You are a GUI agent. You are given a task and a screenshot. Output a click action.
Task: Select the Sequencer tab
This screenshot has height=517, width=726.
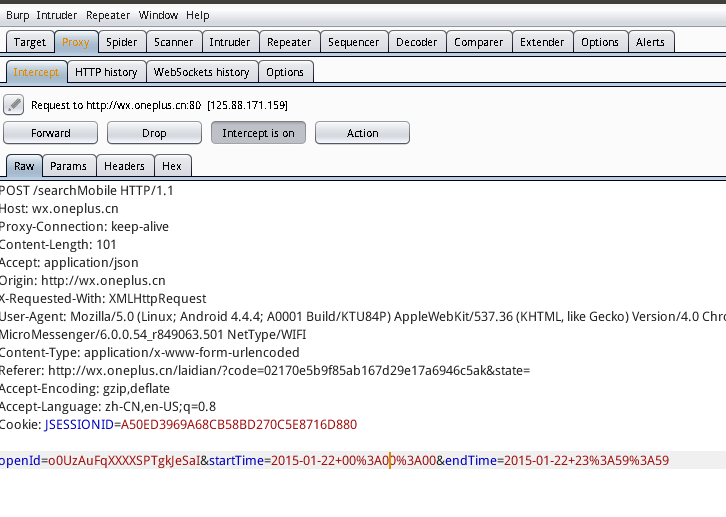click(x=354, y=42)
